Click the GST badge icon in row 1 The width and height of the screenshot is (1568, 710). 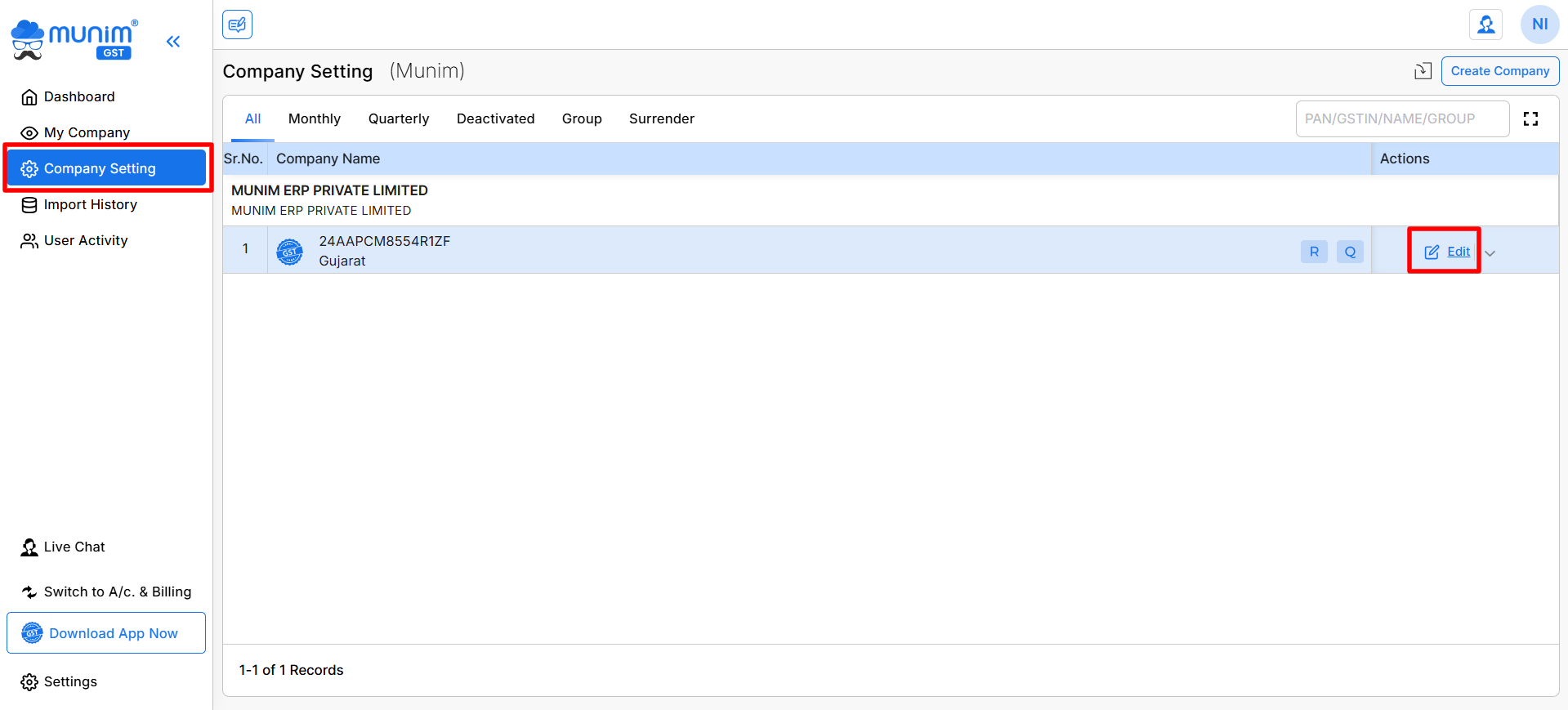tap(289, 251)
